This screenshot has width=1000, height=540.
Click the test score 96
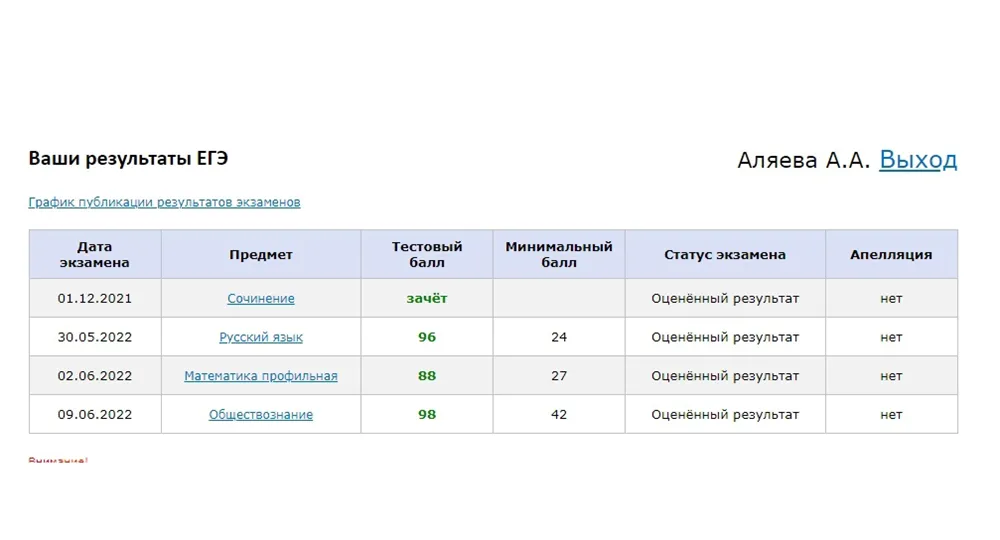(427, 338)
